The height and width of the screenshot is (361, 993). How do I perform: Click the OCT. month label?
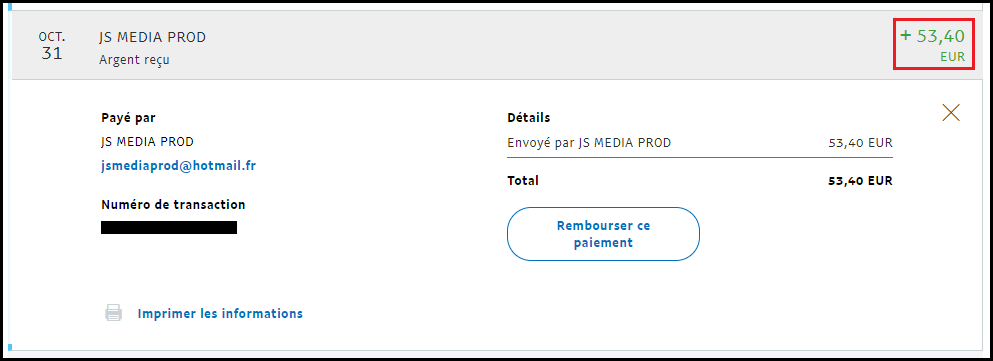pyautogui.click(x=52, y=37)
